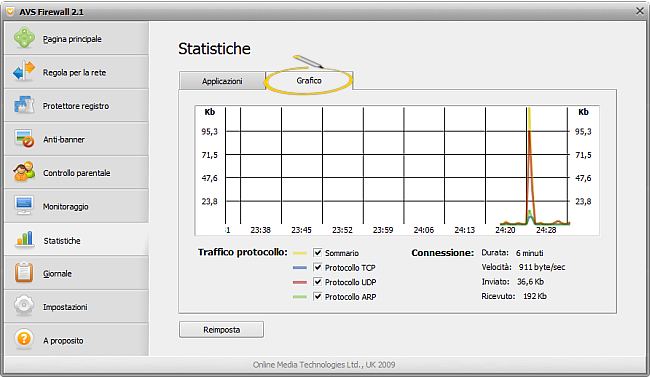
Task: Click the Giornale clipboard icon
Action: click(x=24, y=272)
